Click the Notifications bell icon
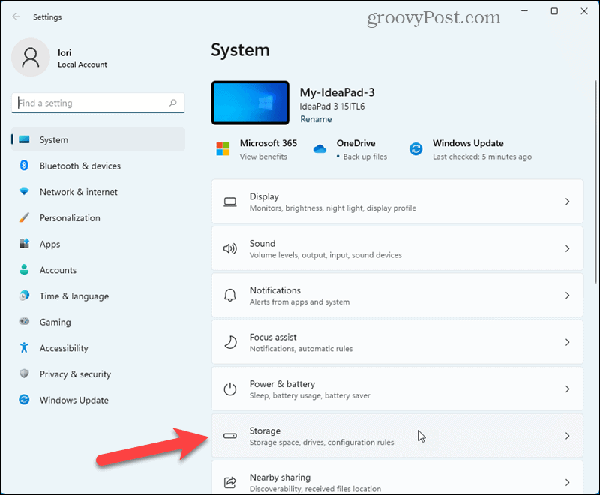Viewport: 600px width, 495px height. pos(230,296)
